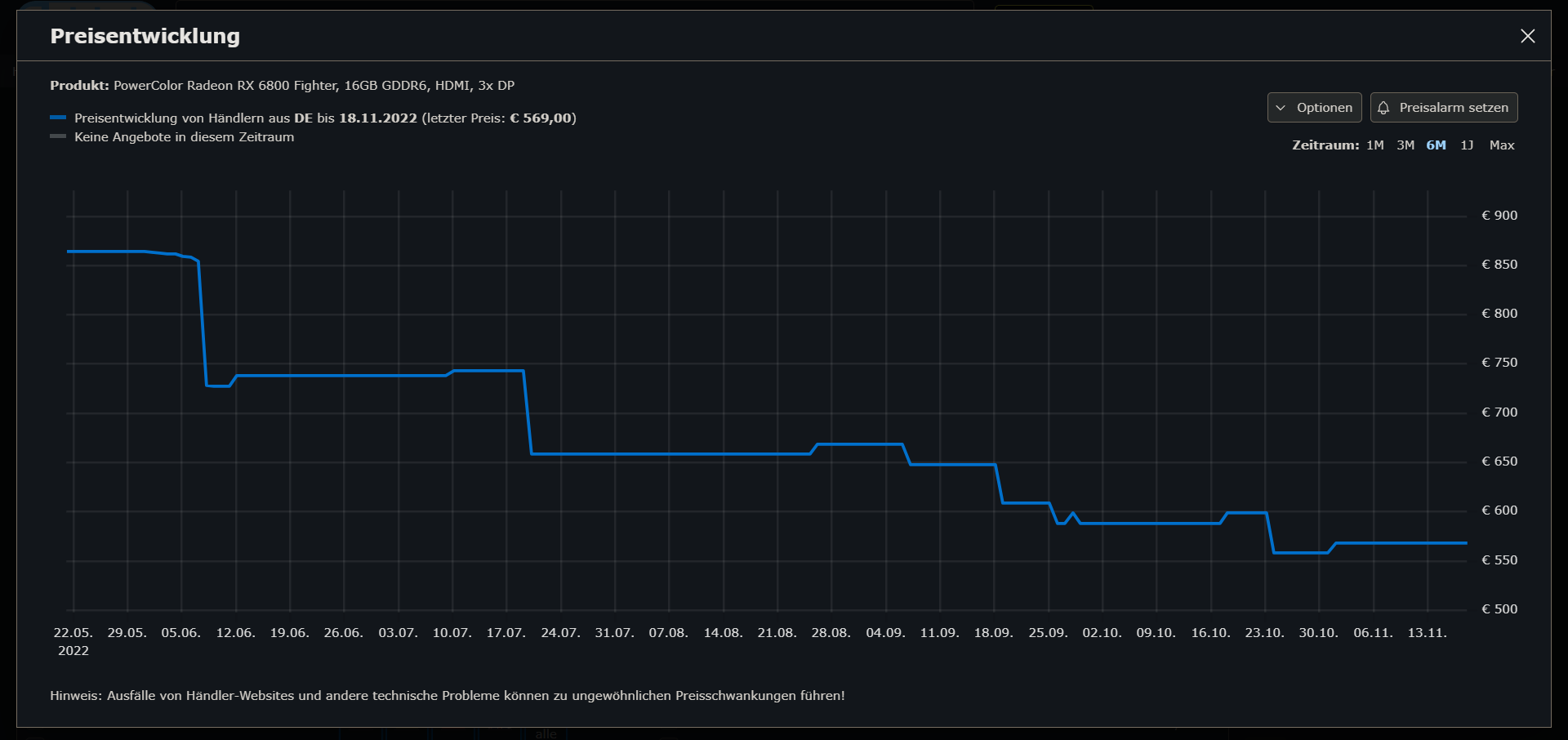
Task: Click the blue legend line for Preisentwicklung
Action: tap(58, 118)
